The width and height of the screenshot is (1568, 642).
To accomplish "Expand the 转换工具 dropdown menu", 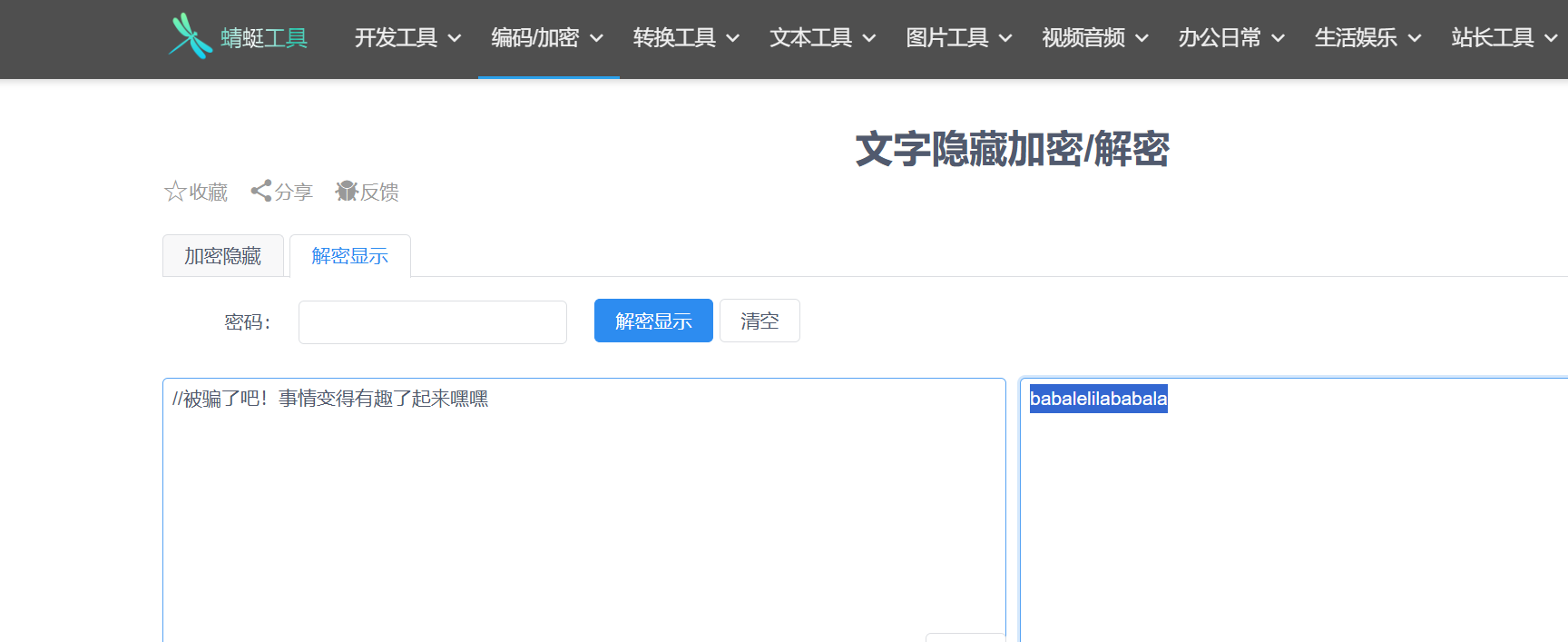I will pos(686,38).
